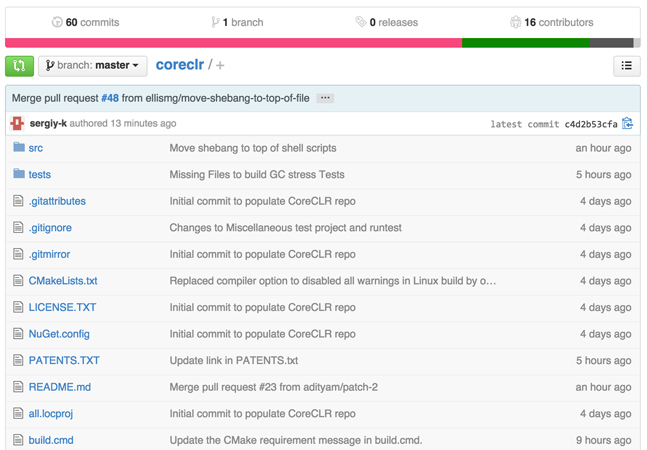The width and height of the screenshot is (647, 450).
Task: View the 16 contributors tab
Action: click(x=552, y=22)
